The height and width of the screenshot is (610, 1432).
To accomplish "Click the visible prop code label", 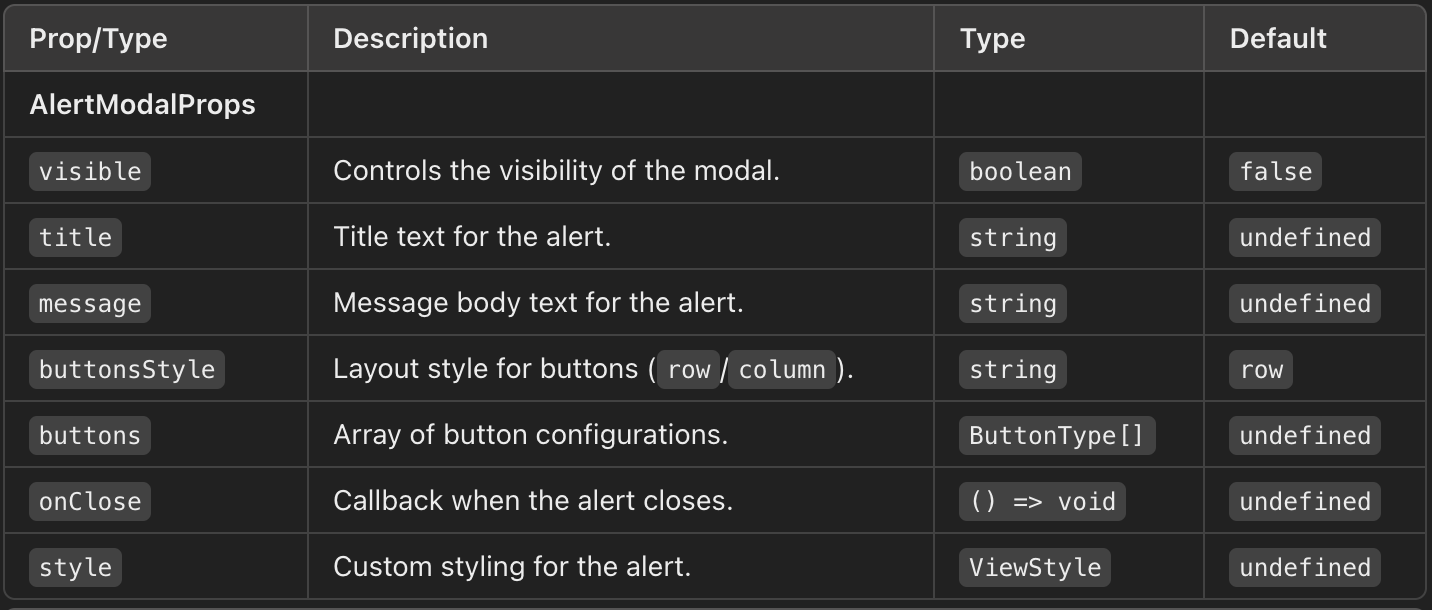I will point(90,171).
